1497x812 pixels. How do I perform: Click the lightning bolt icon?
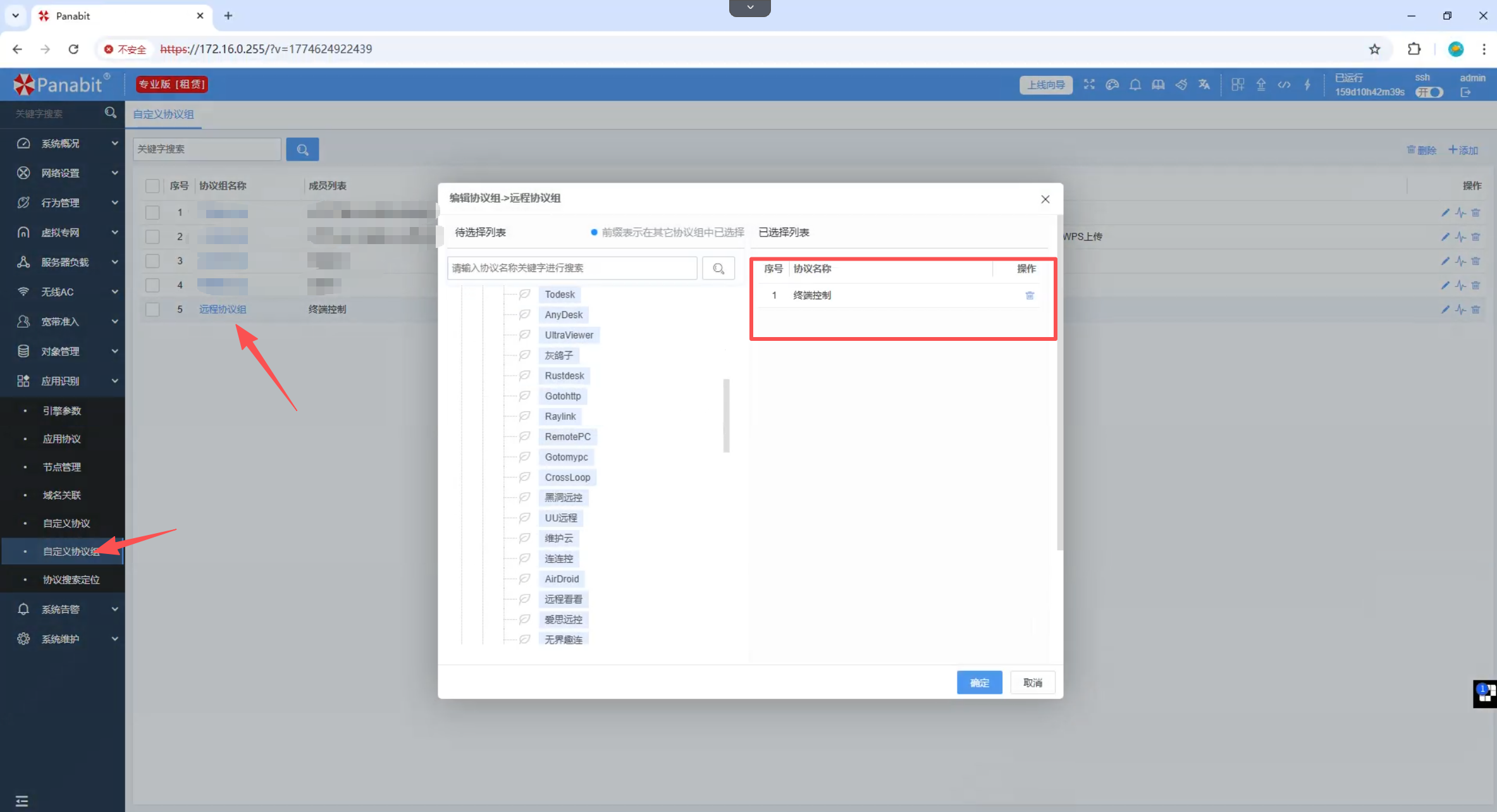click(x=1307, y=85)
